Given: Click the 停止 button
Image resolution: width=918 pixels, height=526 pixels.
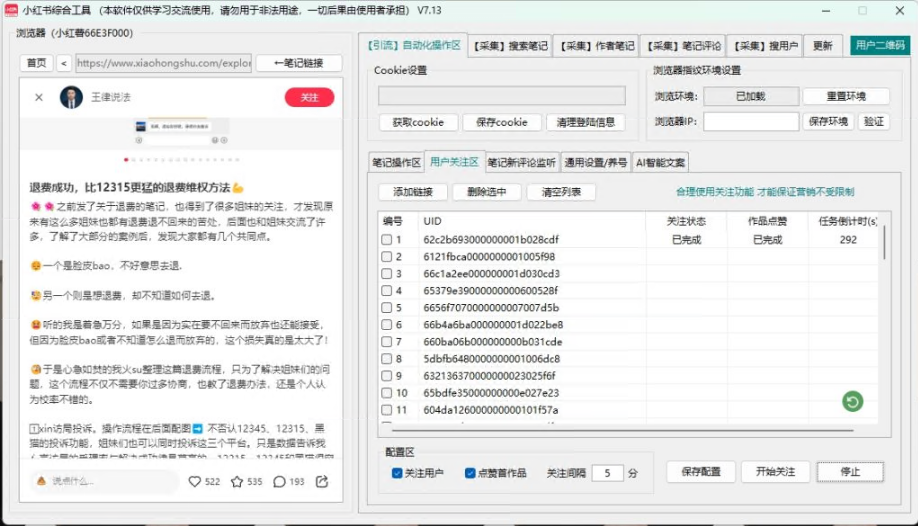Looking at the screenshot, I should [x=850, y=472].
